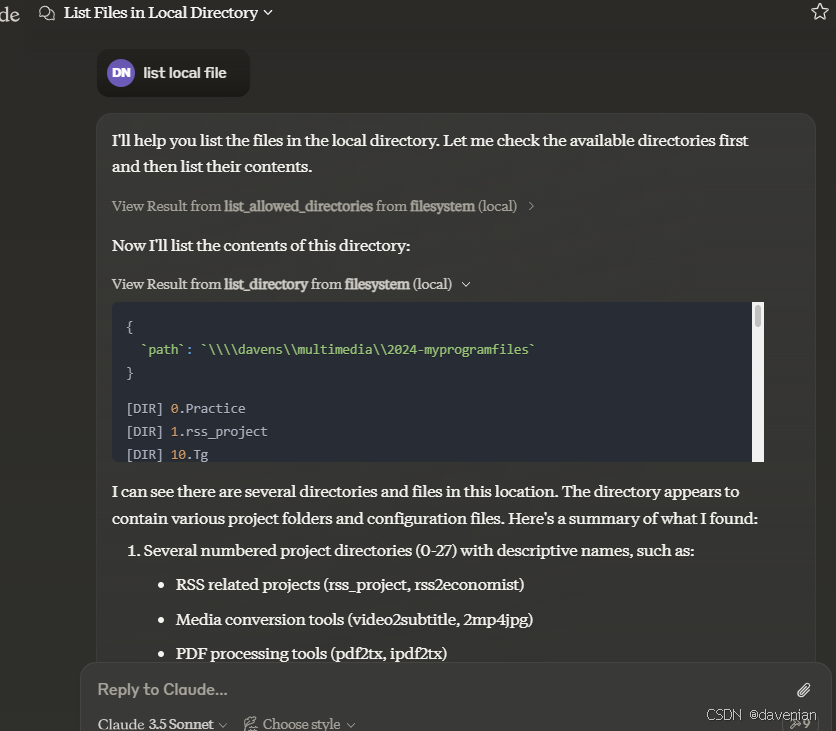Screen dimensions: 836x731
Task: Star this conversation with the star icon
Action: (x=820, y=12)
